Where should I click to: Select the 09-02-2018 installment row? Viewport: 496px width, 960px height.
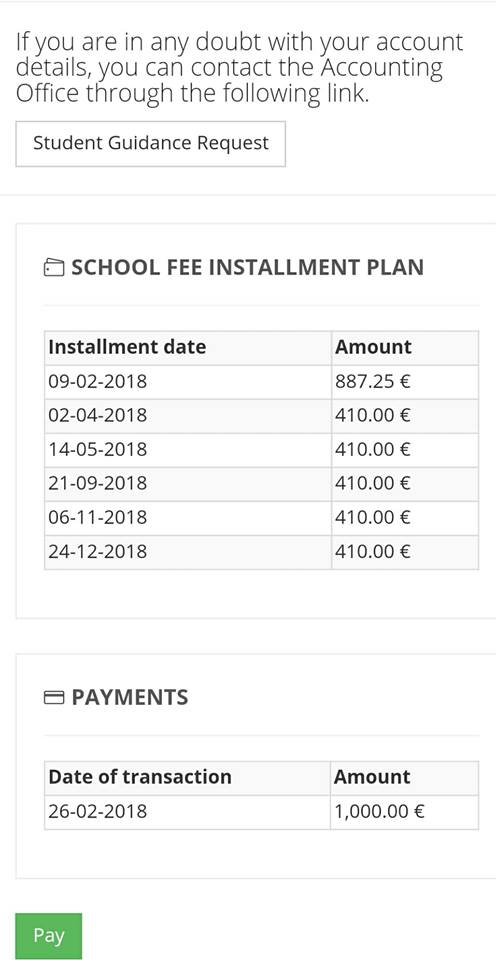(x=261, y=382)
